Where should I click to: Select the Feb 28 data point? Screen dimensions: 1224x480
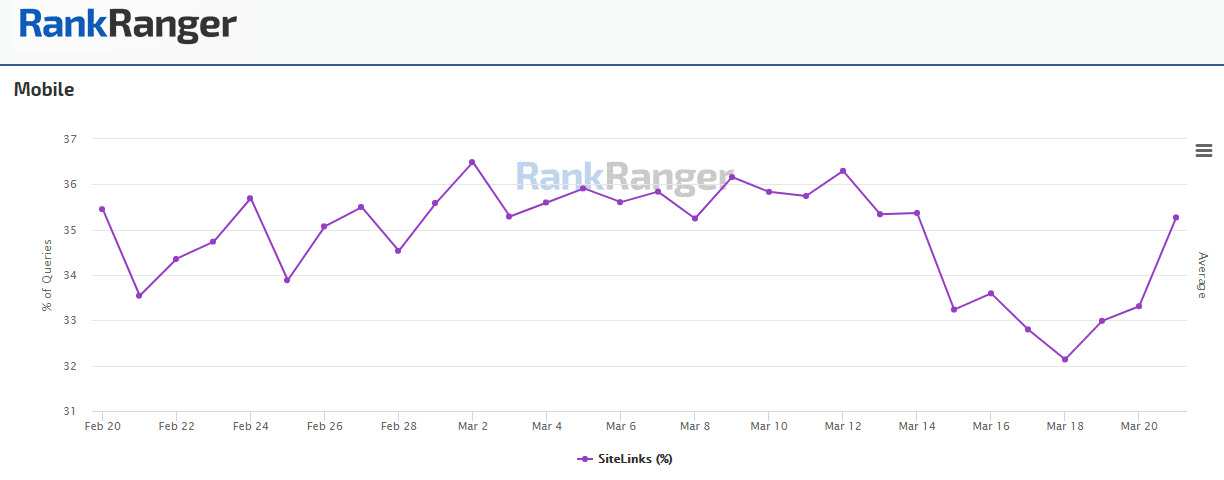[x=398, y=251]
